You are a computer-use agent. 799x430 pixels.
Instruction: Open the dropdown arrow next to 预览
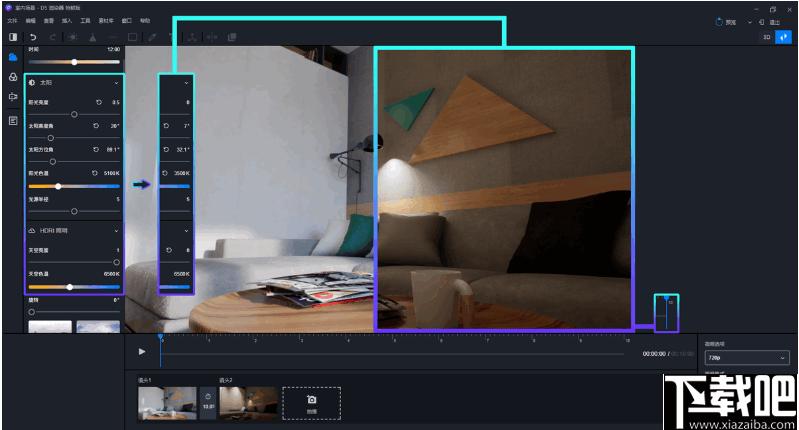coord(749,22)
